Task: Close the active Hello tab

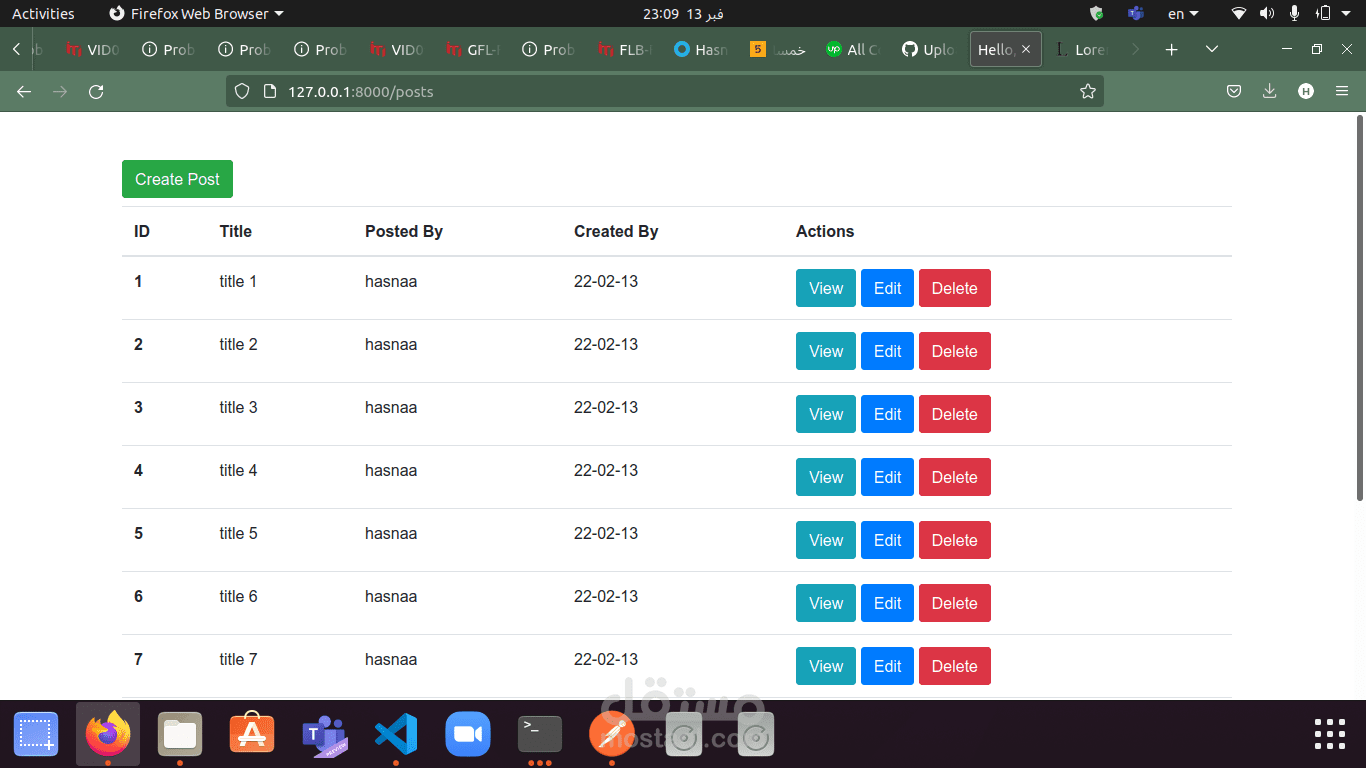Action: pyautogui.click(x=1026, y=49)
